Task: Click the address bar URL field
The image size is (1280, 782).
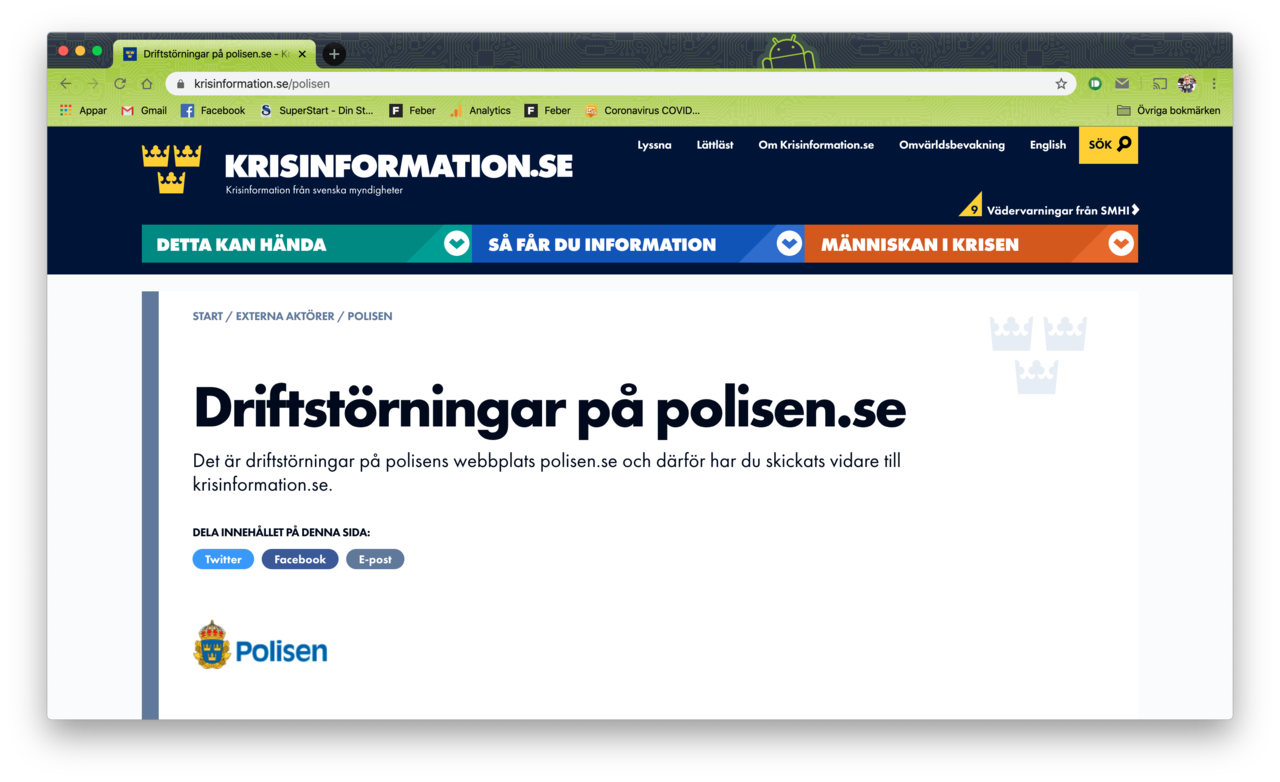Action: 620,84
